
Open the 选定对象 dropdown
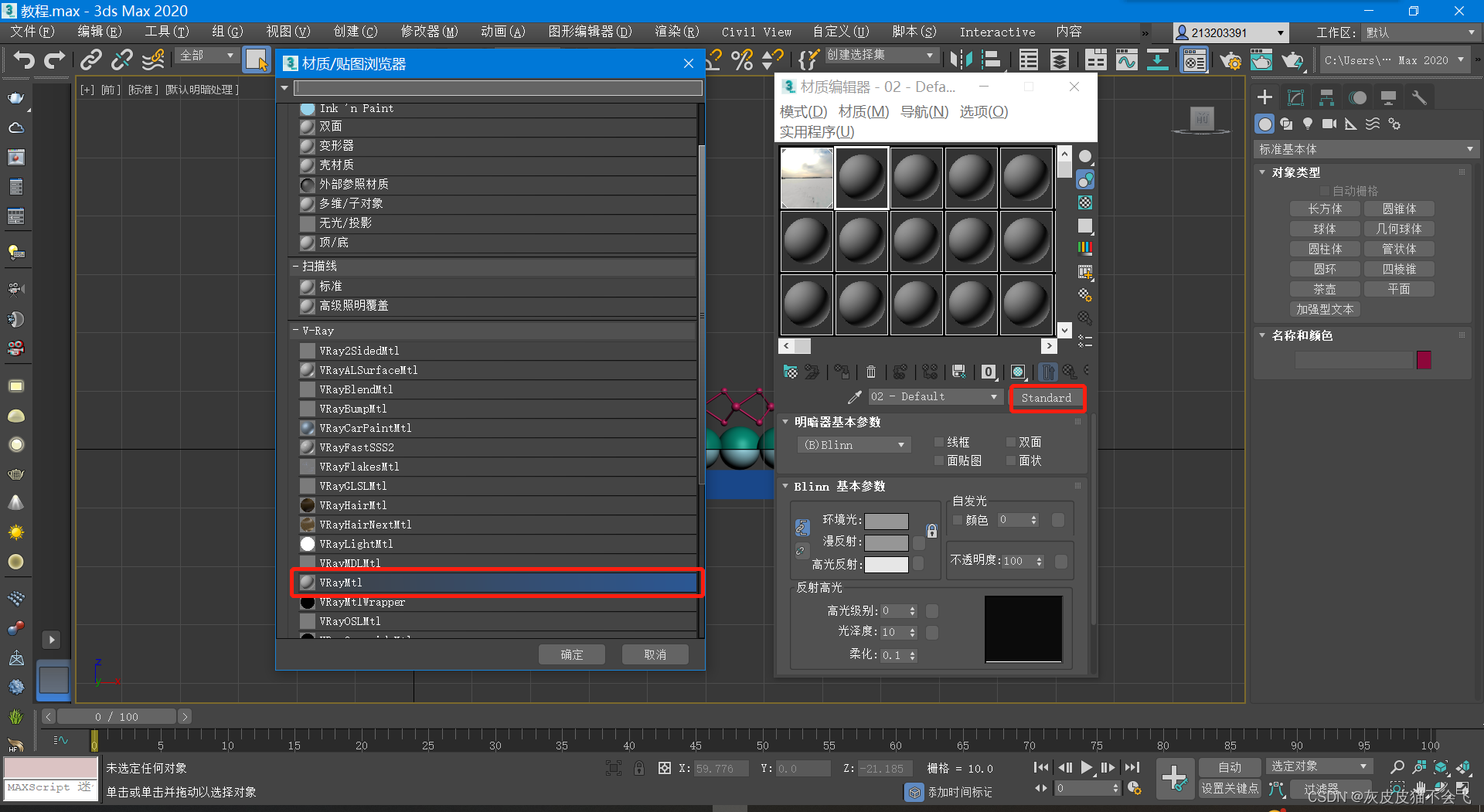1318,766
